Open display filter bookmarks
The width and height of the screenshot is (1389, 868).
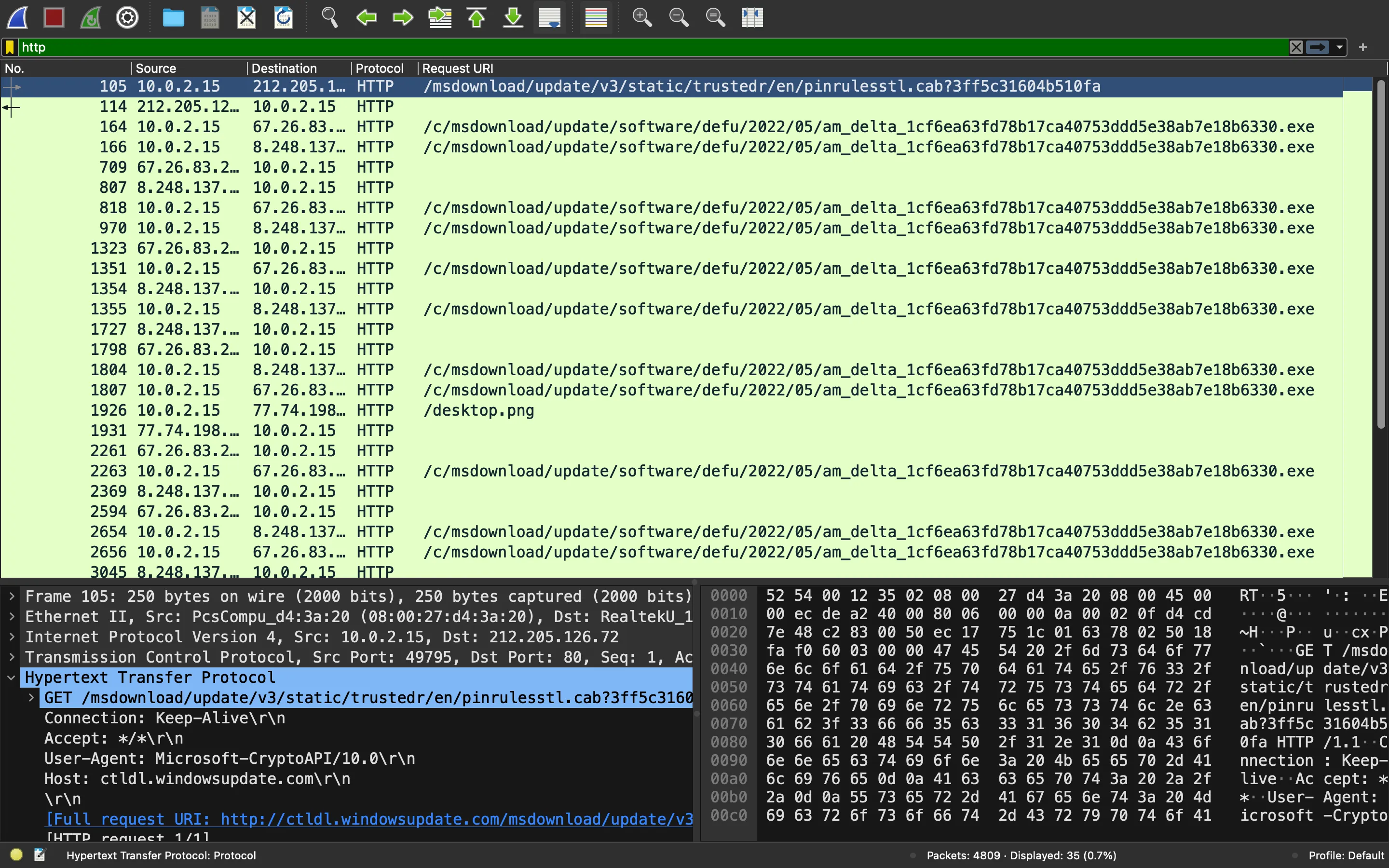[x=10, y=47]
